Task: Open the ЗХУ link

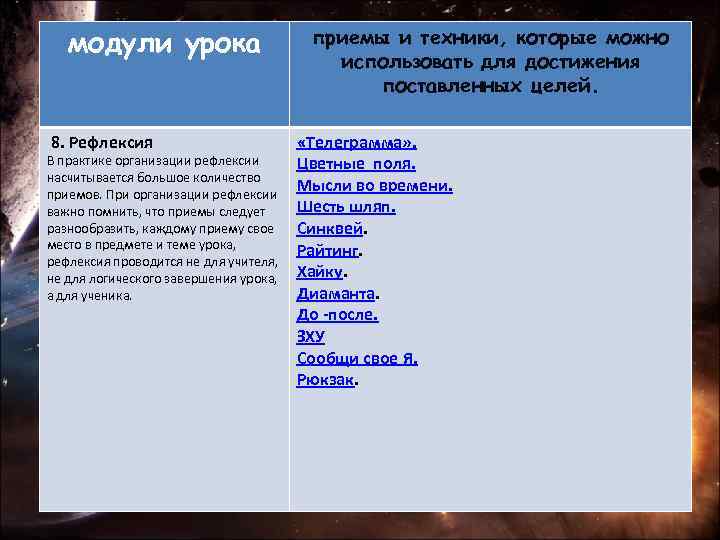Action: [x=310, y=336]
